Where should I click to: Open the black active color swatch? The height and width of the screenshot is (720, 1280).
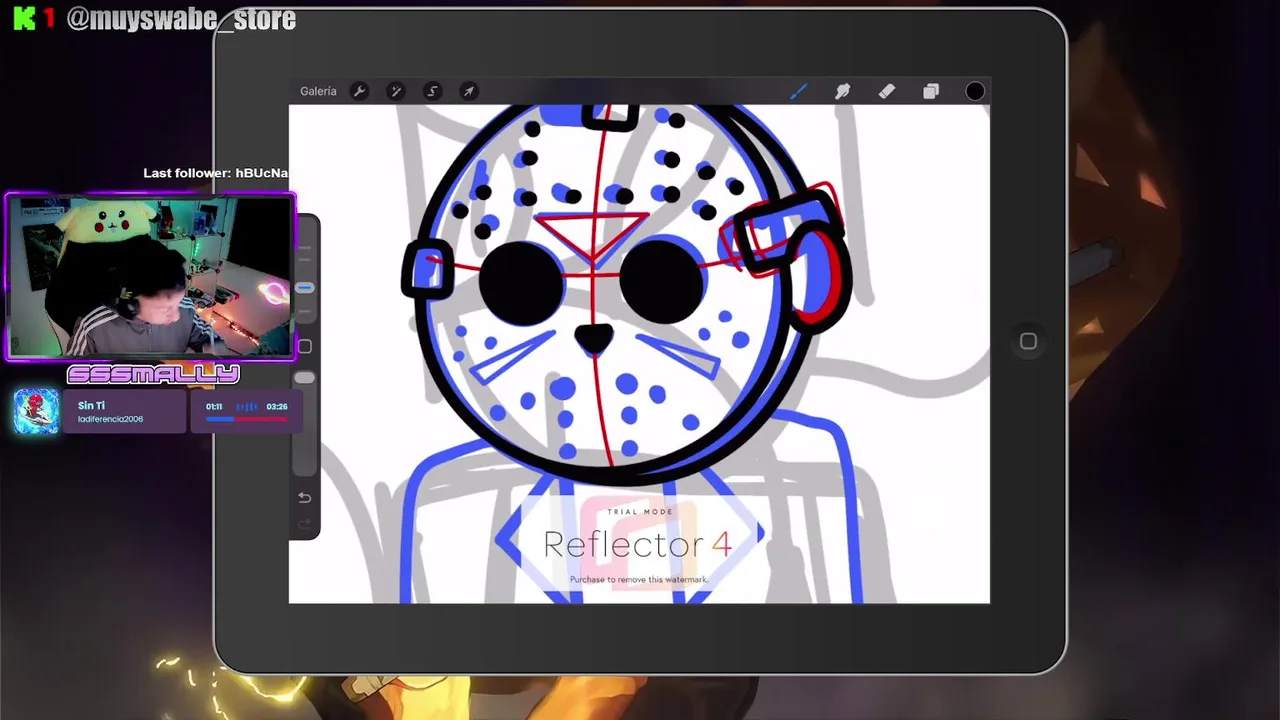pyautogui.click(x=975, y=92)
